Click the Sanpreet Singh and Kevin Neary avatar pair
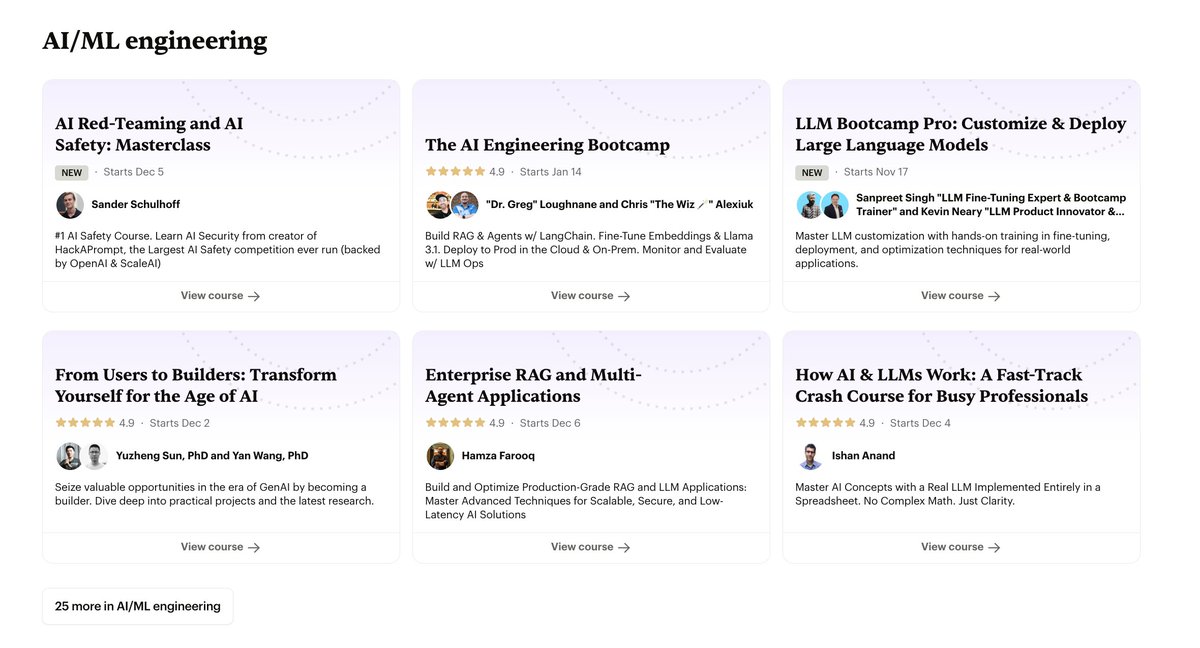 click(x=822, y=205)
